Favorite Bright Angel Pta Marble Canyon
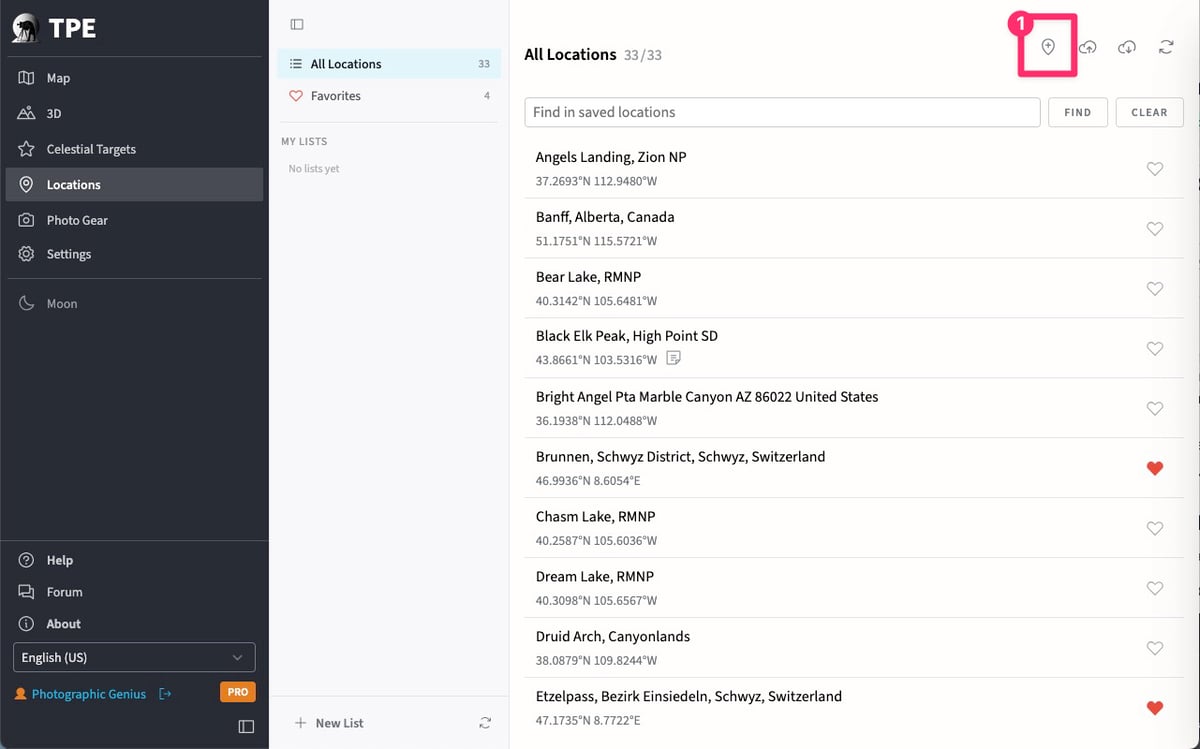 pyautogui.click(x=1154, y=409)
